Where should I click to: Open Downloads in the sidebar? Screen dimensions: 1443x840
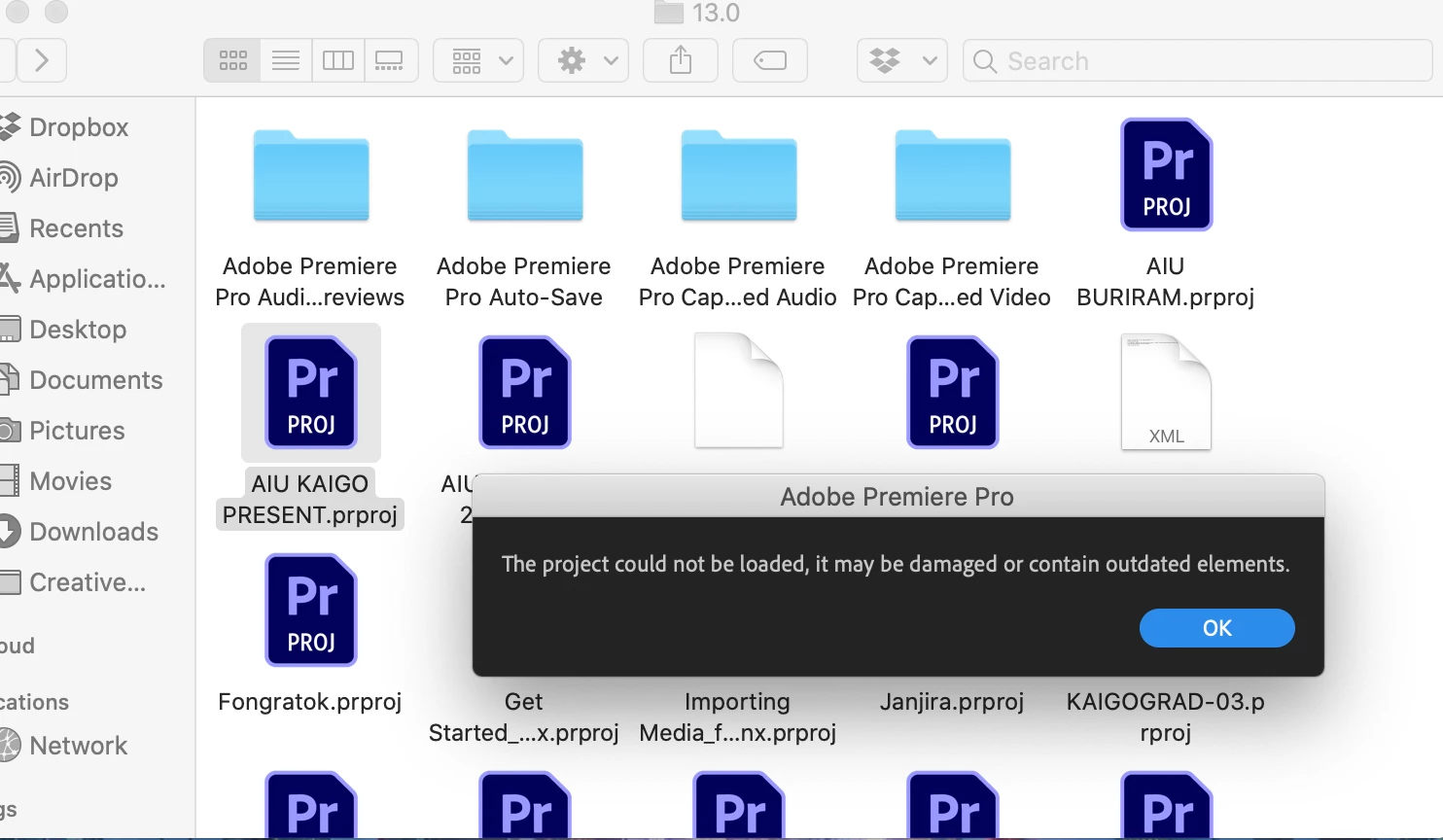pos(93,532)
